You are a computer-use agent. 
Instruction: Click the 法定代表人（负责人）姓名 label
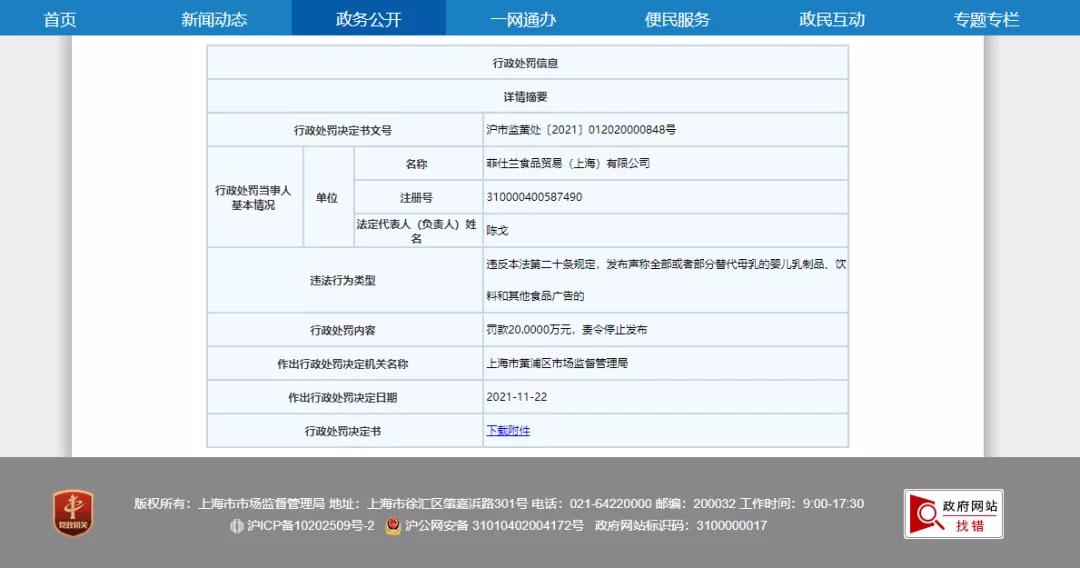point(417,231)
